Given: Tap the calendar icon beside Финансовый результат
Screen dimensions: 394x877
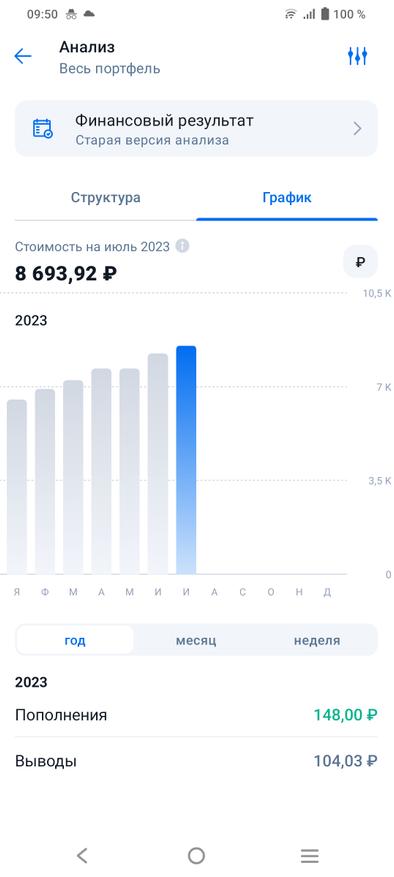Looking at the screenshot, I should coord(43,129).
